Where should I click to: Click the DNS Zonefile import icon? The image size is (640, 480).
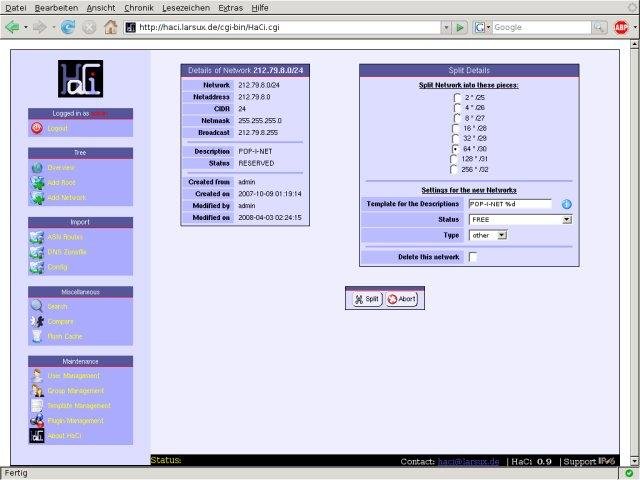pos(37,252)
